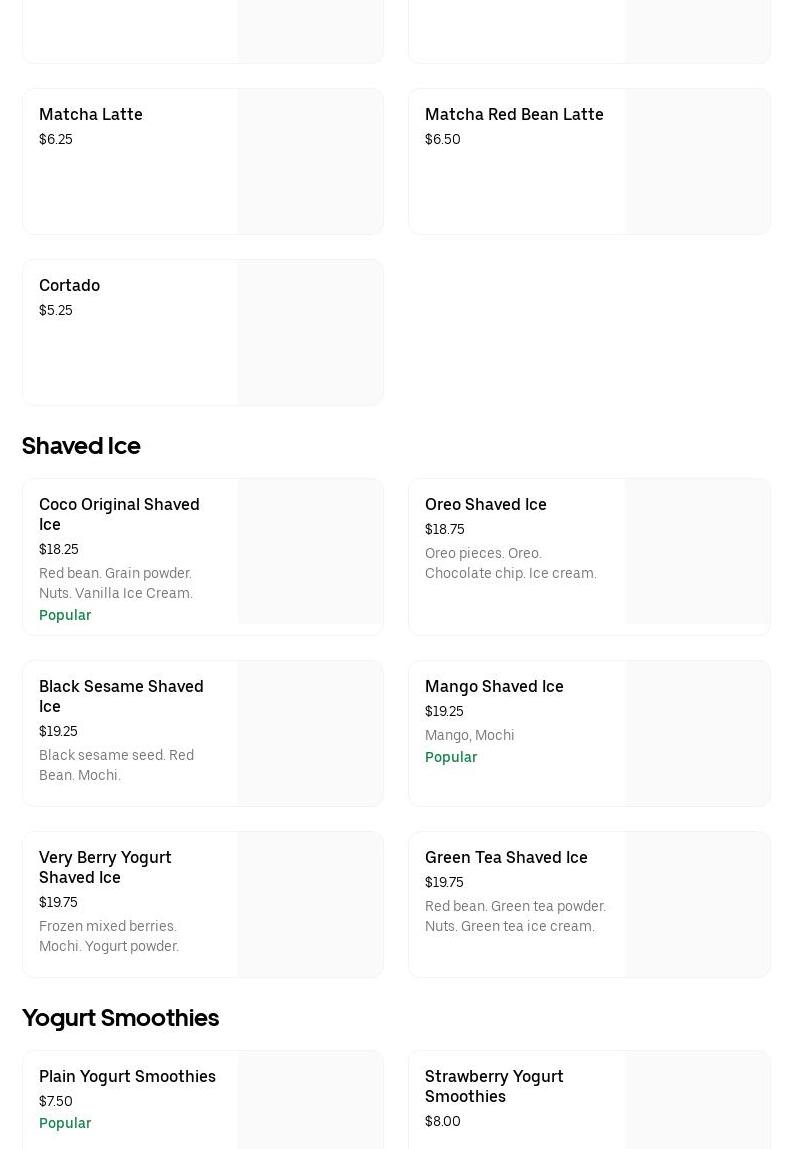Click the Shaved Ice section heading

pyautogui.click(x=81, y=445)
